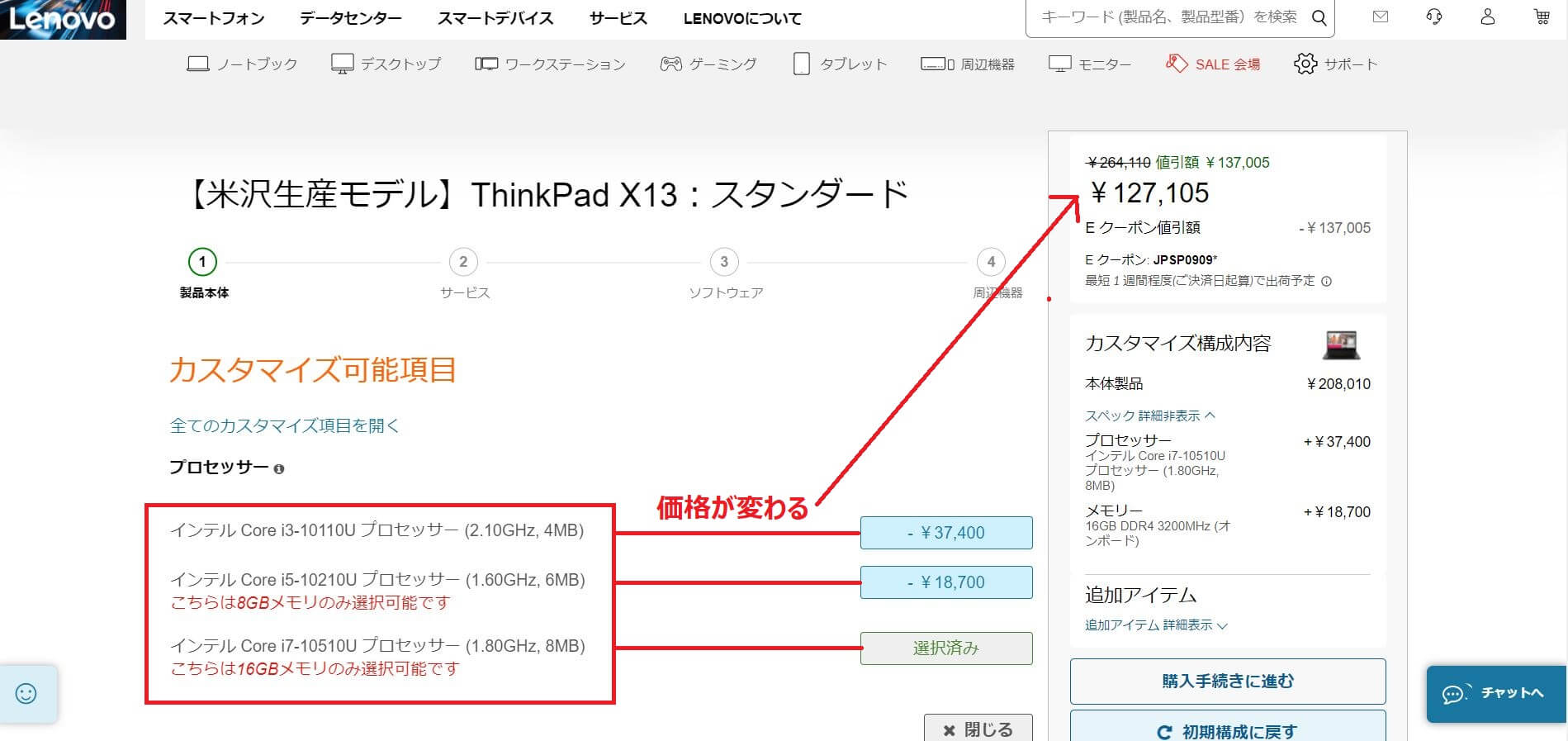Screen dimensions: 1568x741
Task: Click 全てのカスタマイズ項目を開く link
Action: click(x=284, y=425)
